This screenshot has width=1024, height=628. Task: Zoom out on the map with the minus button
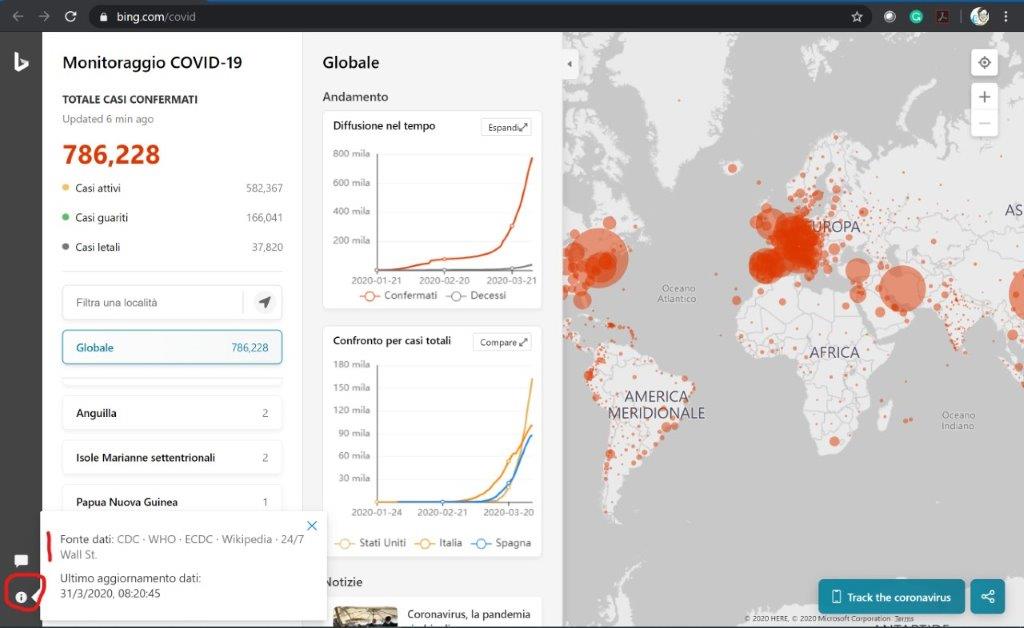[x=984, y=123]
